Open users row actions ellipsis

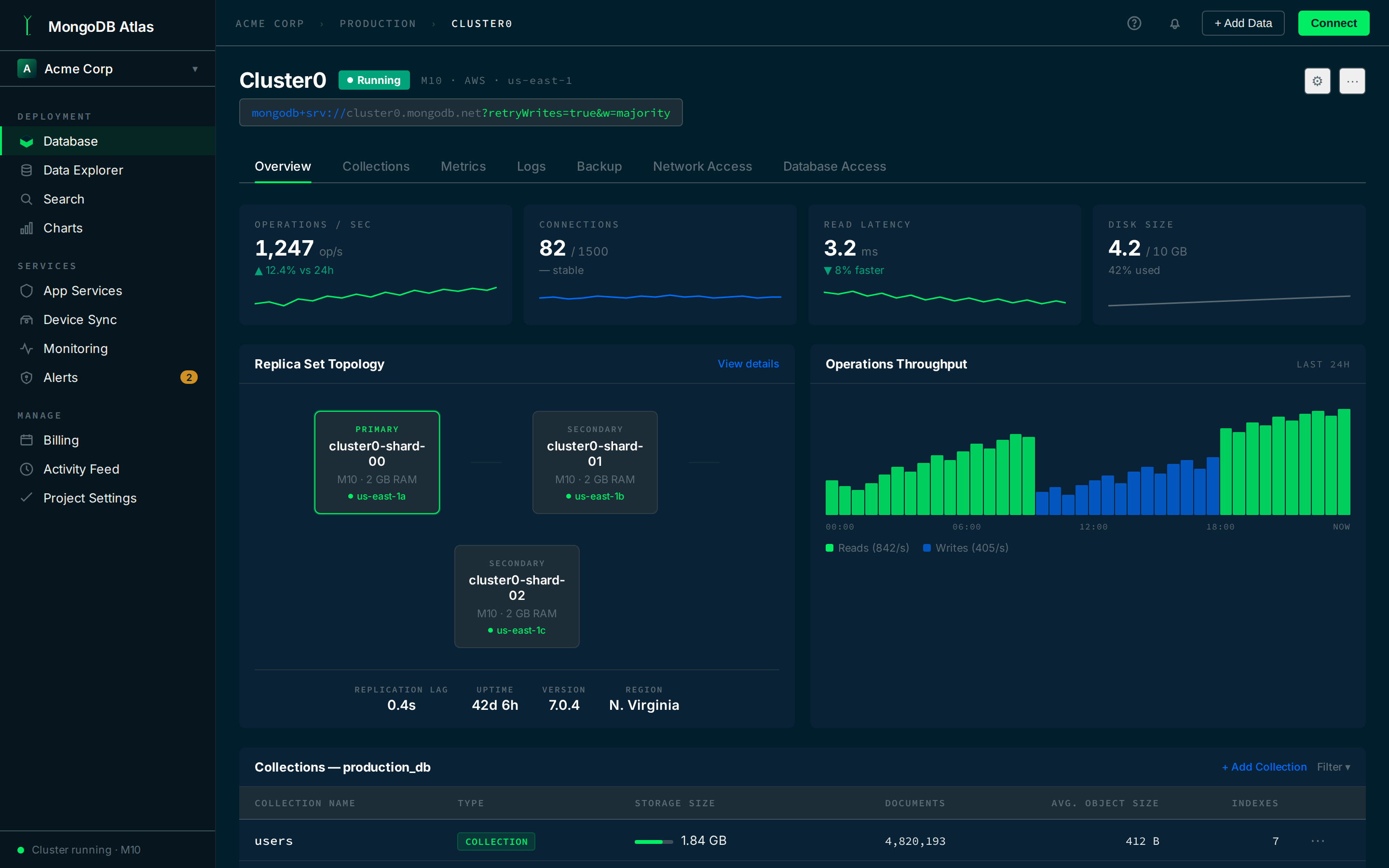[x=1318, y=841]
